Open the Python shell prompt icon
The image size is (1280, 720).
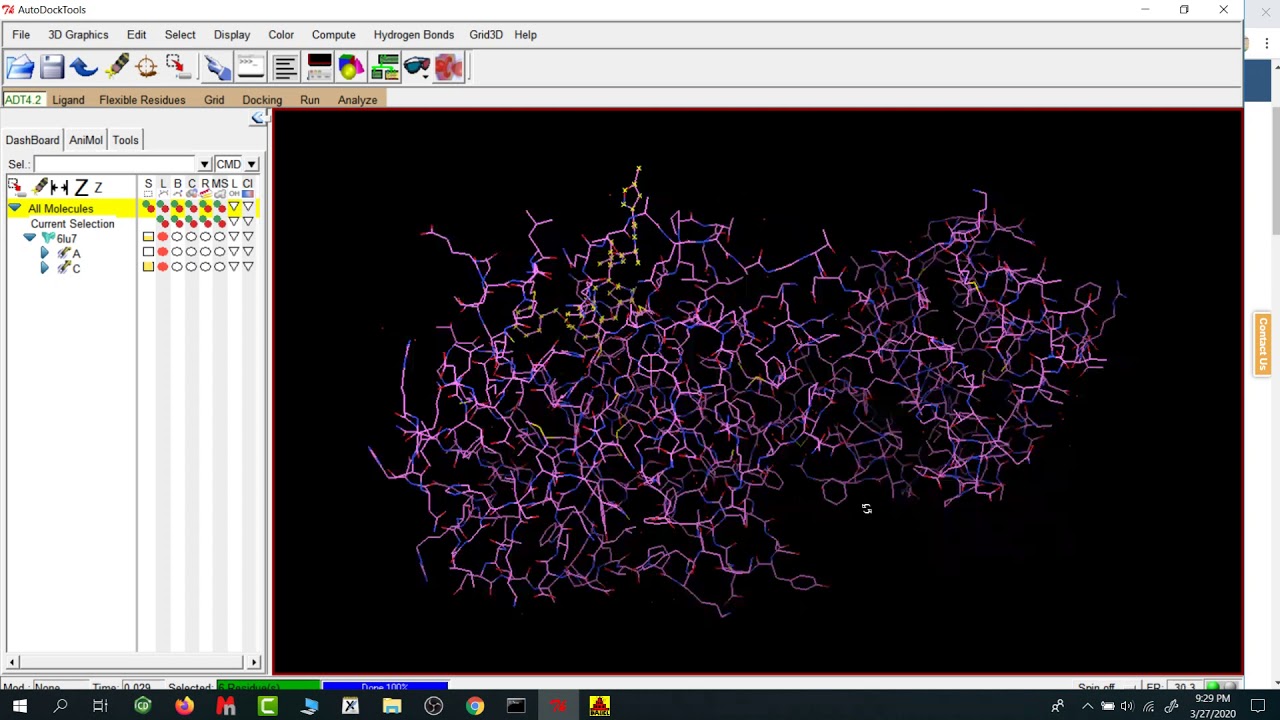click(250, 67)
